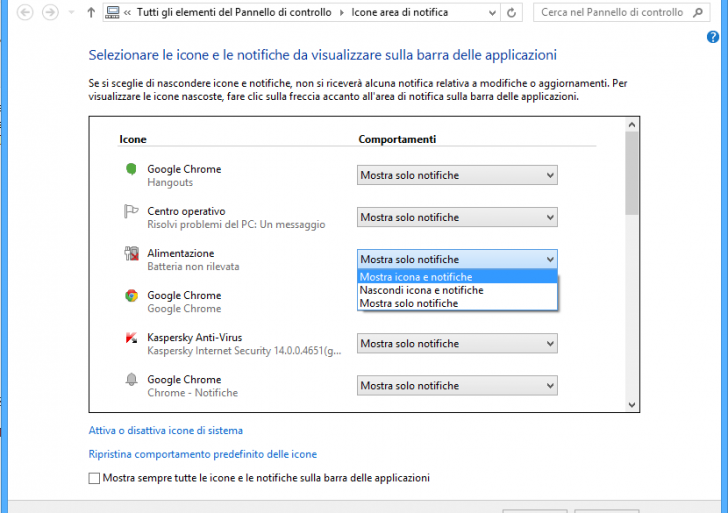Choose 'Mostra solo notifiche' in open list
Screen dimensions: 728x513
tap(457, 303)
